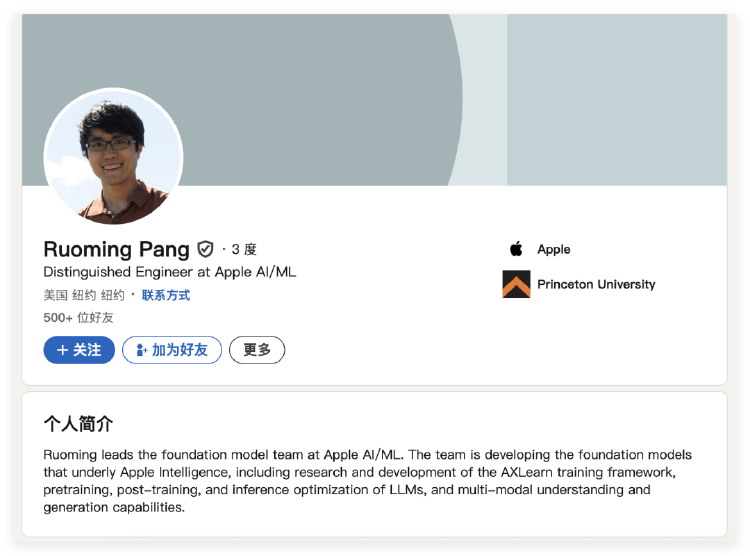The width and height of the screenshot is (750, 556).
Task: Open the 联系方式 contact info link
Action: pyautogui.click(x=165, y=295)
